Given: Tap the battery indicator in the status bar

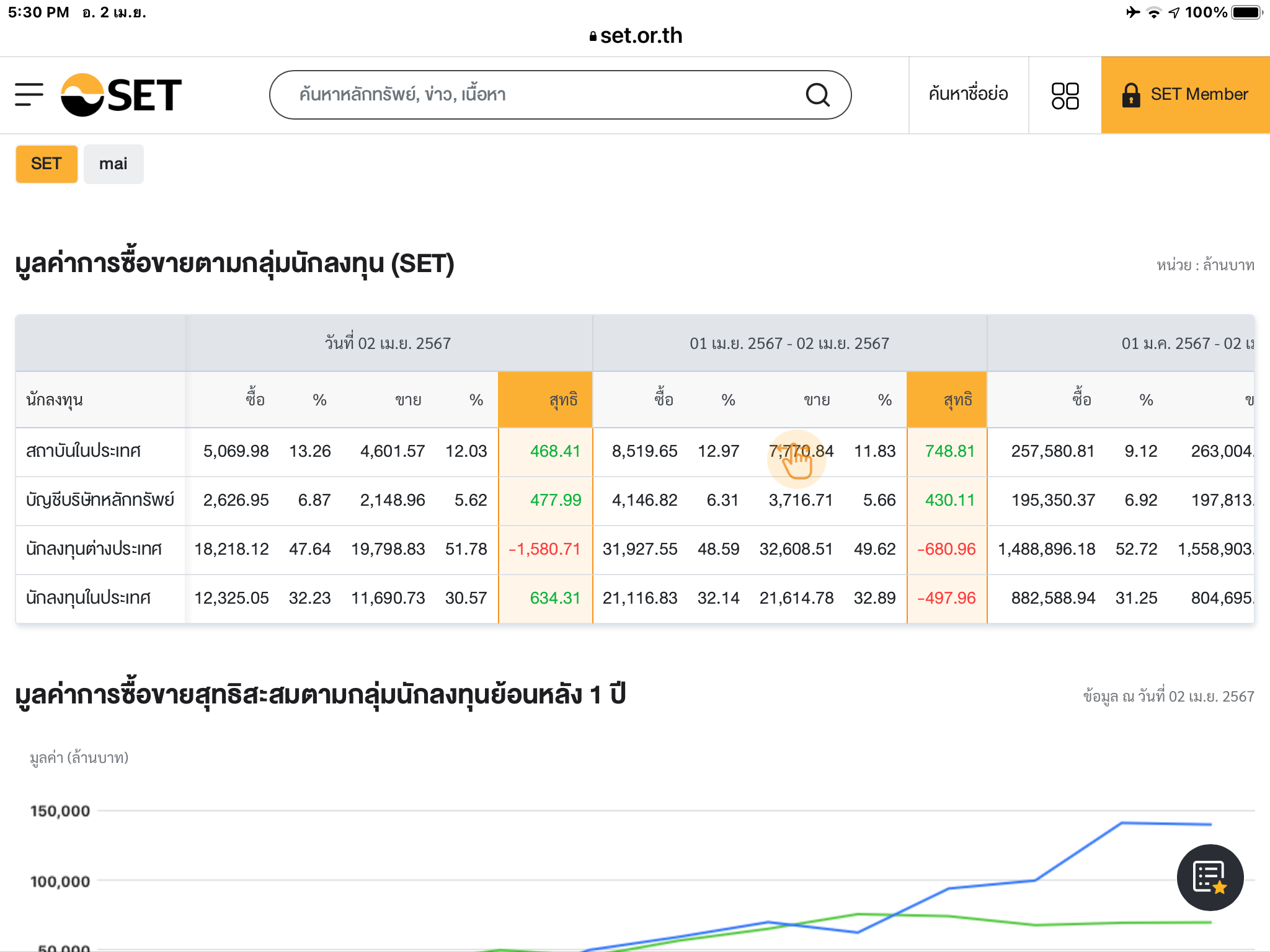Looking at the screenshot, I should pos(1246,12).
